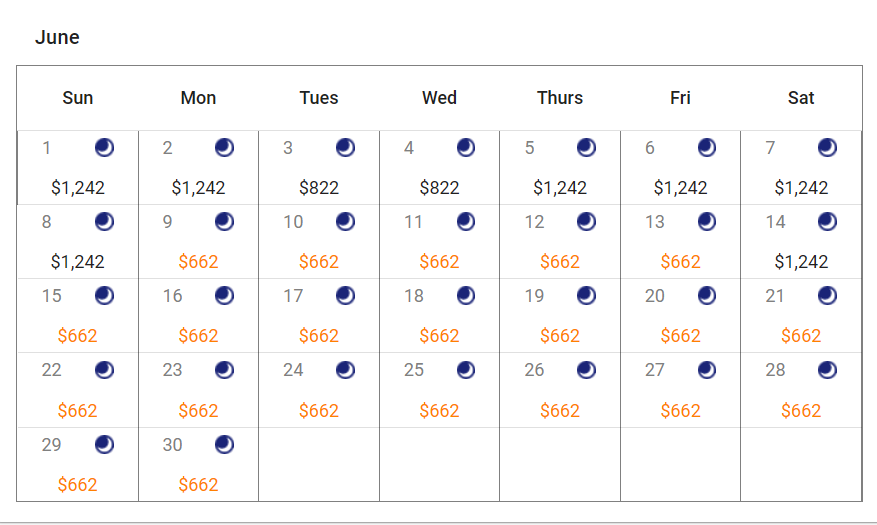Screen dimensions: 877x525
Task: Click the moon icon on June 5
Action: [586, 148]
